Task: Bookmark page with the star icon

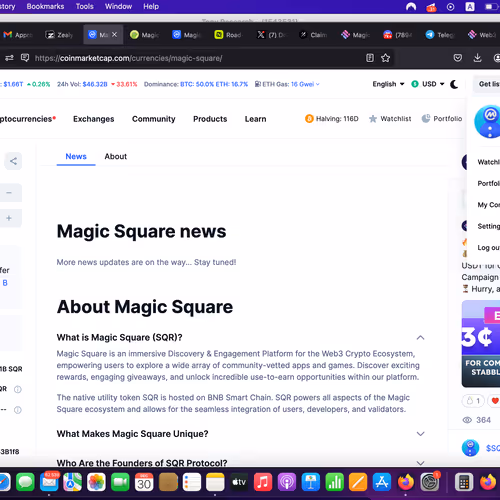Action: pos(386,58)
